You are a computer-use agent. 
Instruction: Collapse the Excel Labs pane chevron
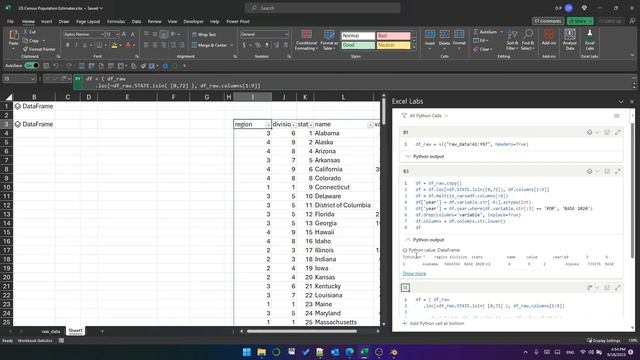(x=621, y=102)
